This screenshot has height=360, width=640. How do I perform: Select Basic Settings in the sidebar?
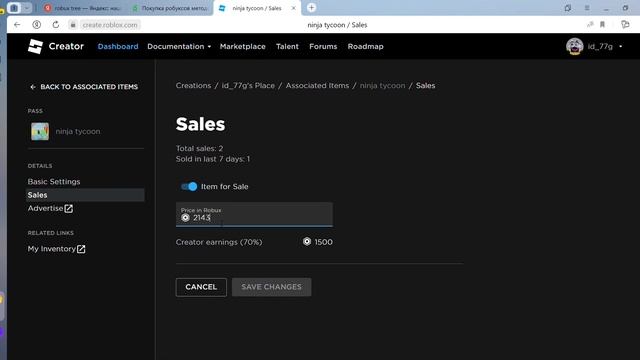54,182
